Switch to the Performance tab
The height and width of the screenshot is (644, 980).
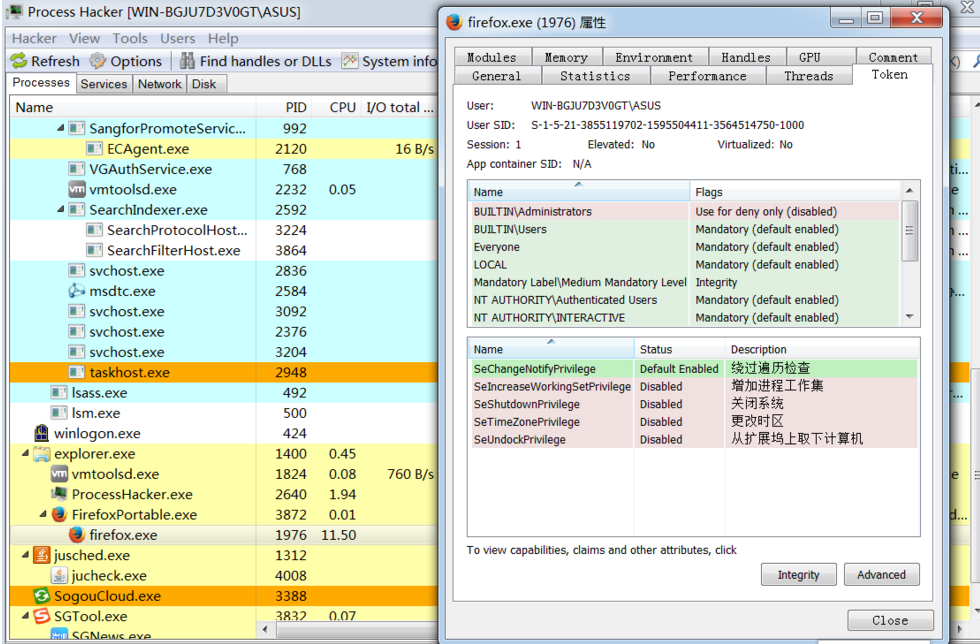tap(706, 75)
